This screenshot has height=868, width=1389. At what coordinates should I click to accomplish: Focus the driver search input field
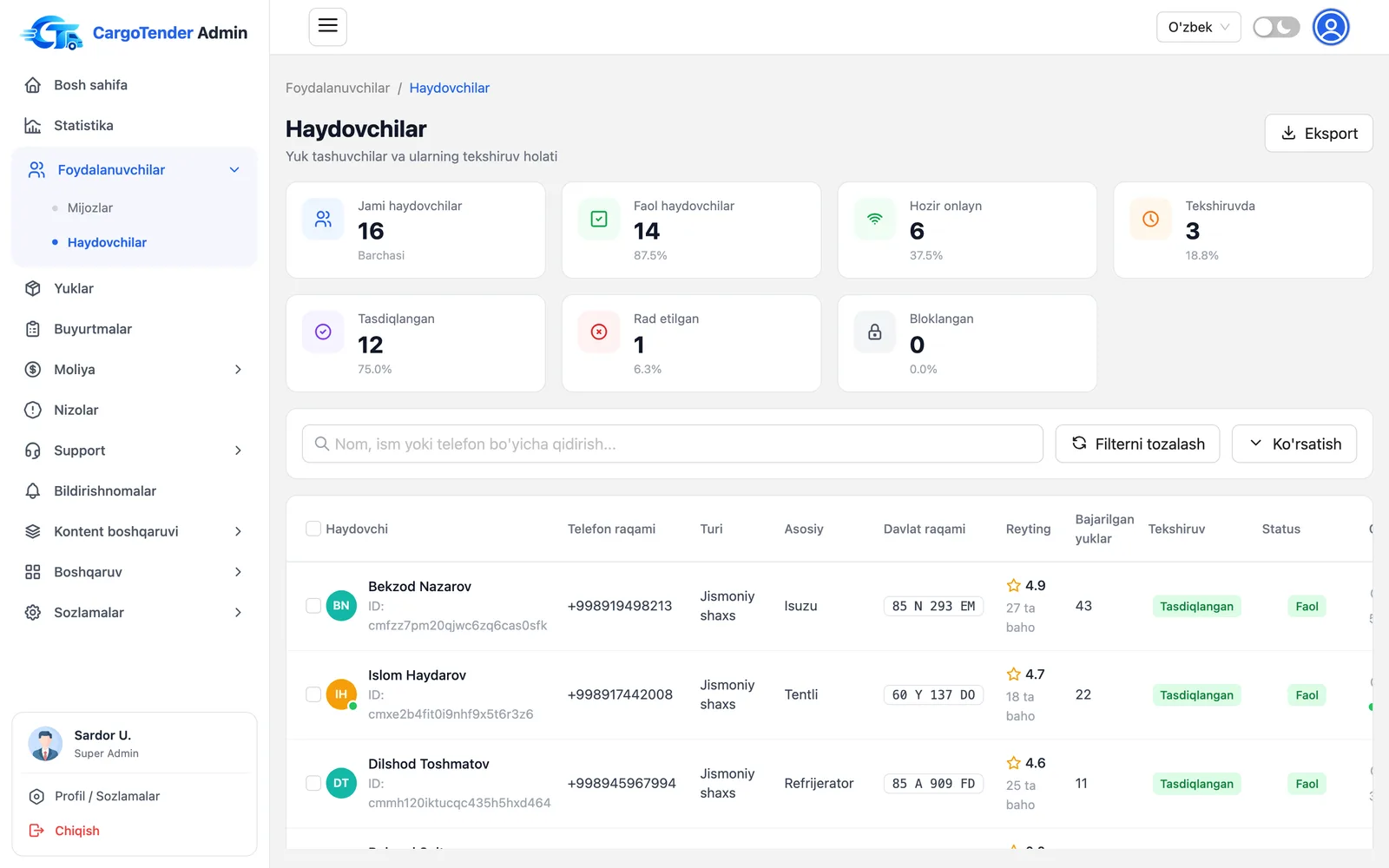[x=673, y=444]
